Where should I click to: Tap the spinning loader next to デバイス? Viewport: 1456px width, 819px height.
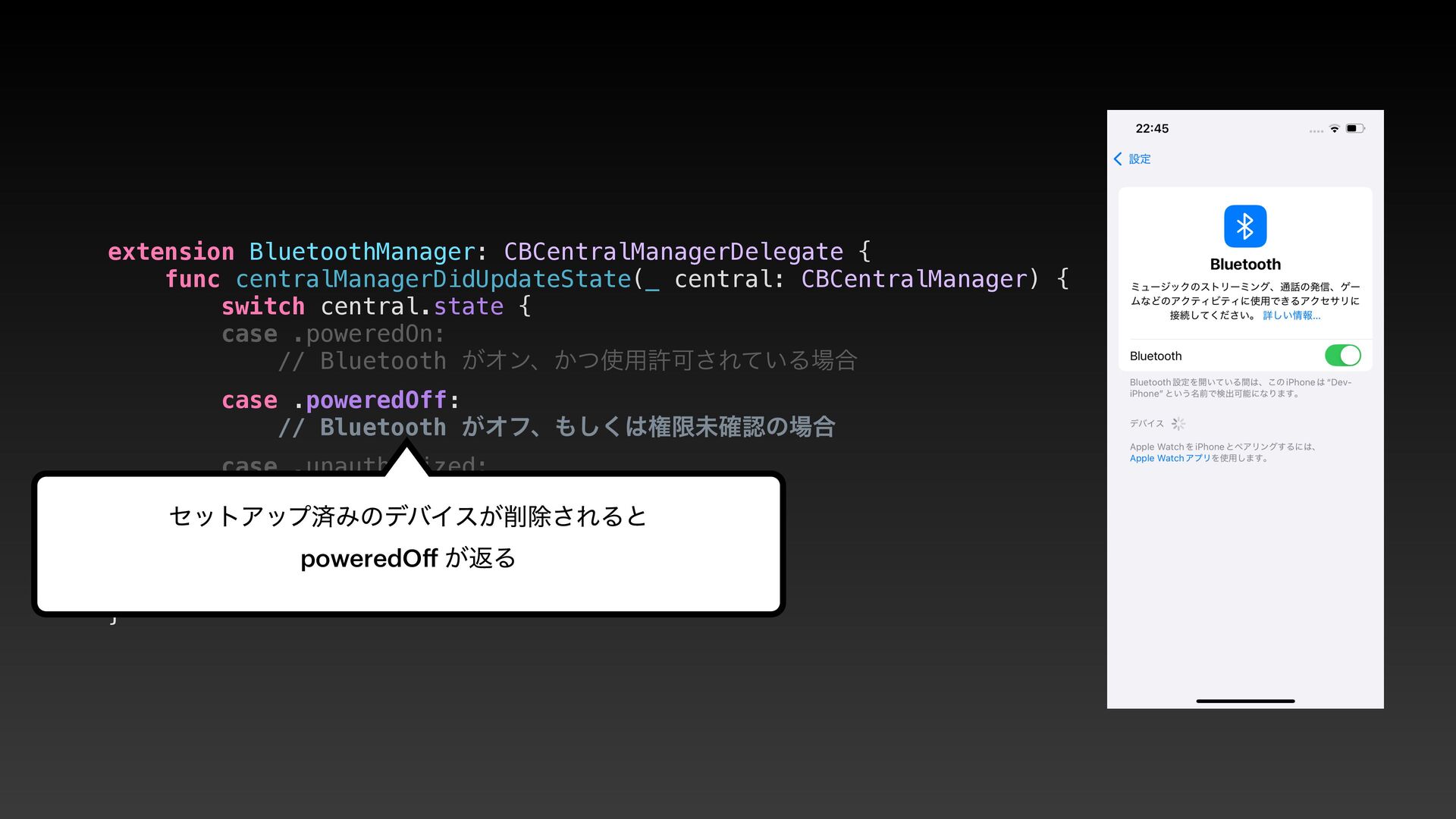[1178, 424]
